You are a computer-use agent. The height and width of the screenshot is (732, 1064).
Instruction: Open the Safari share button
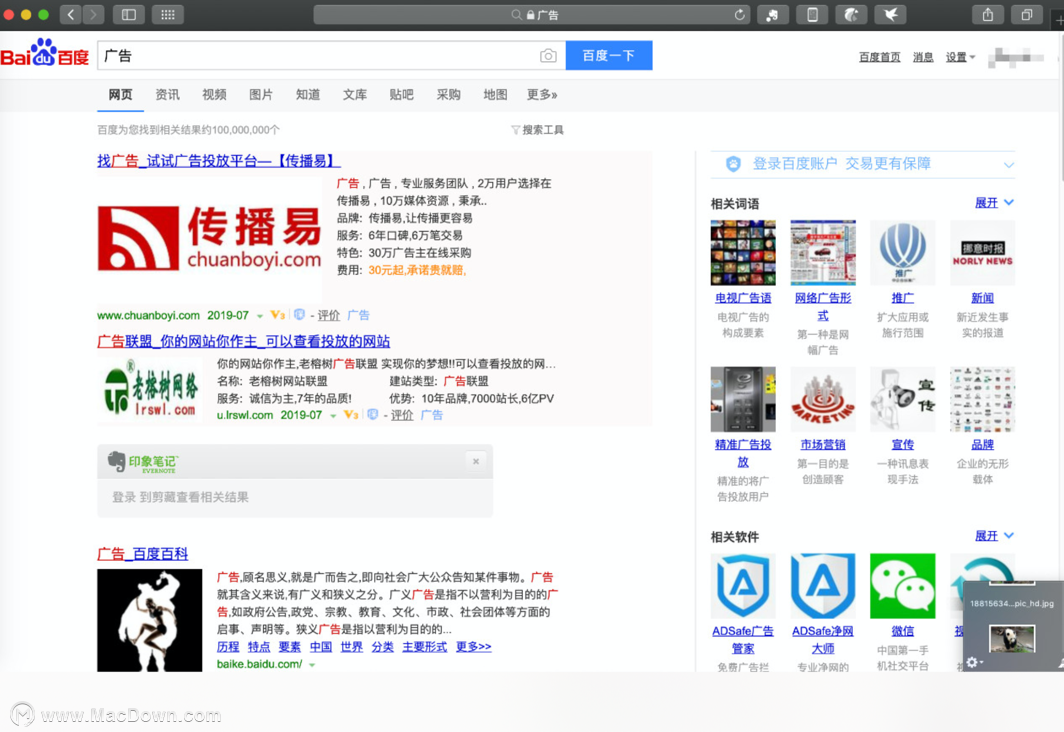pyautogui.click(x=988, y=14)
